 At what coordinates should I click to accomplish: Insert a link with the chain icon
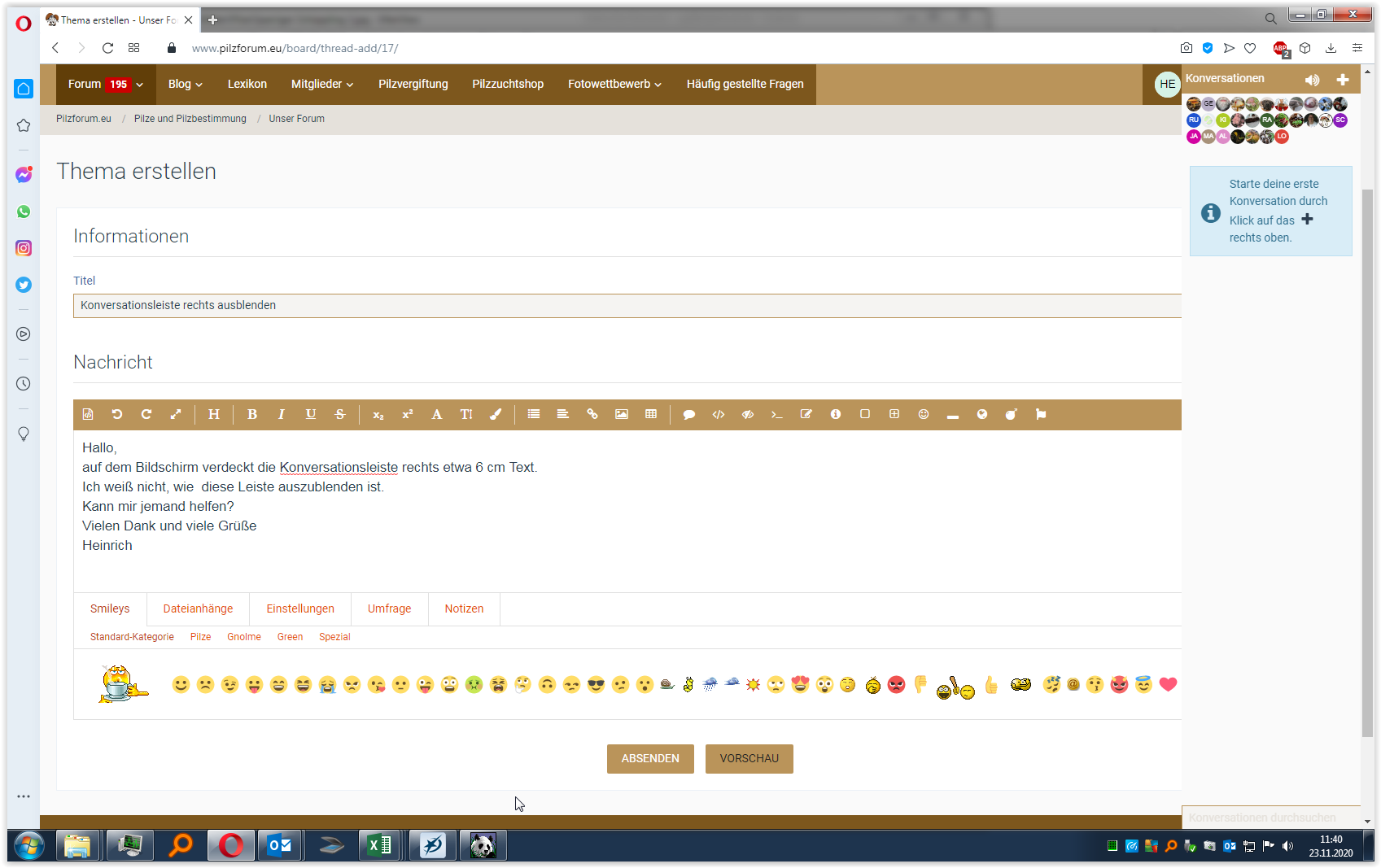click(592, 414)
